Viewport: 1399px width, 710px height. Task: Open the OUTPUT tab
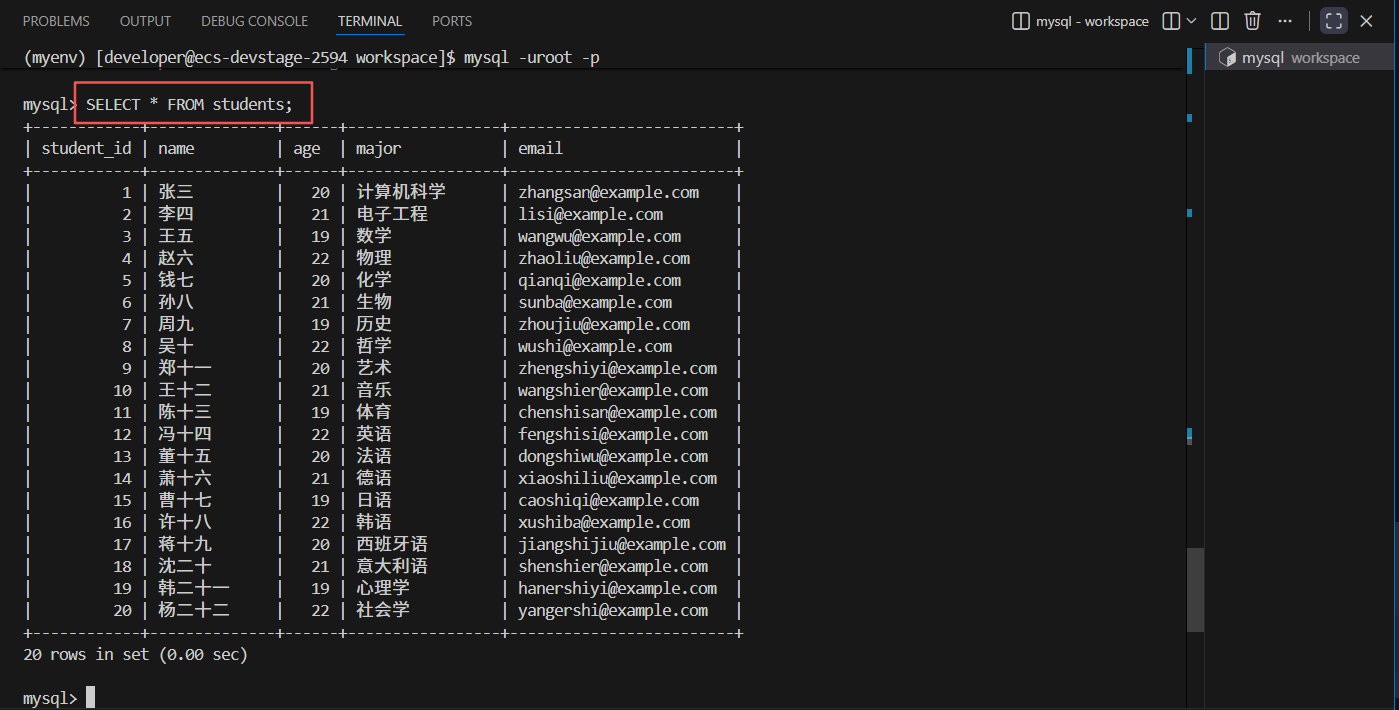point(145,21)
